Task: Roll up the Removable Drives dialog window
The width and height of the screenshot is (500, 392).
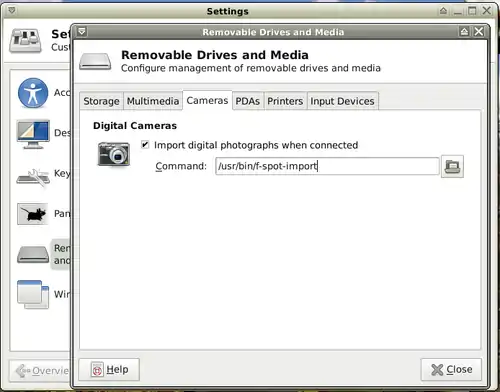Action: point(464,32)
